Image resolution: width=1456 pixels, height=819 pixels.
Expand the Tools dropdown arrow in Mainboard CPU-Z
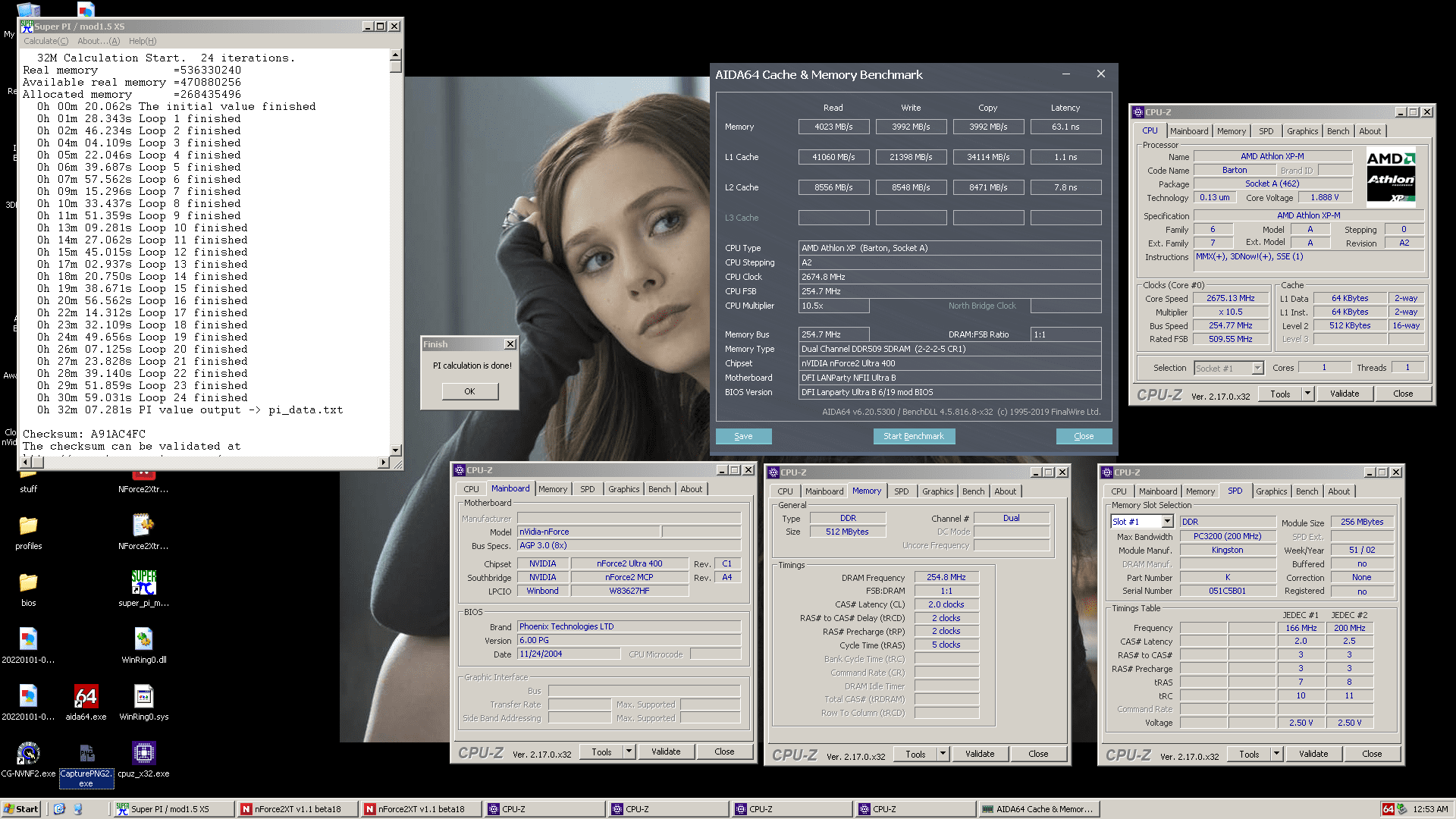(629, 752)
